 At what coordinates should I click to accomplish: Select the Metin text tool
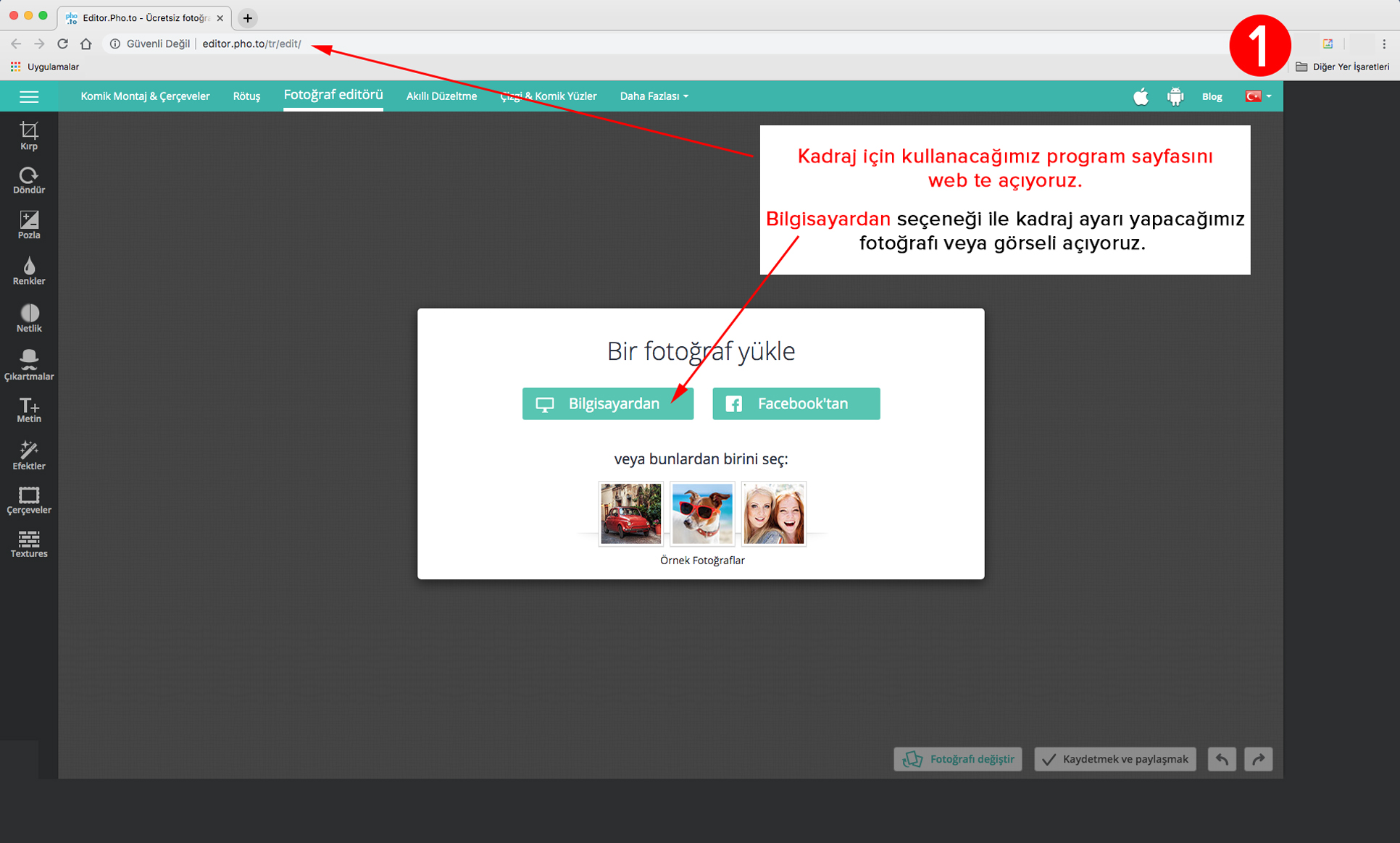click(29, 410)
